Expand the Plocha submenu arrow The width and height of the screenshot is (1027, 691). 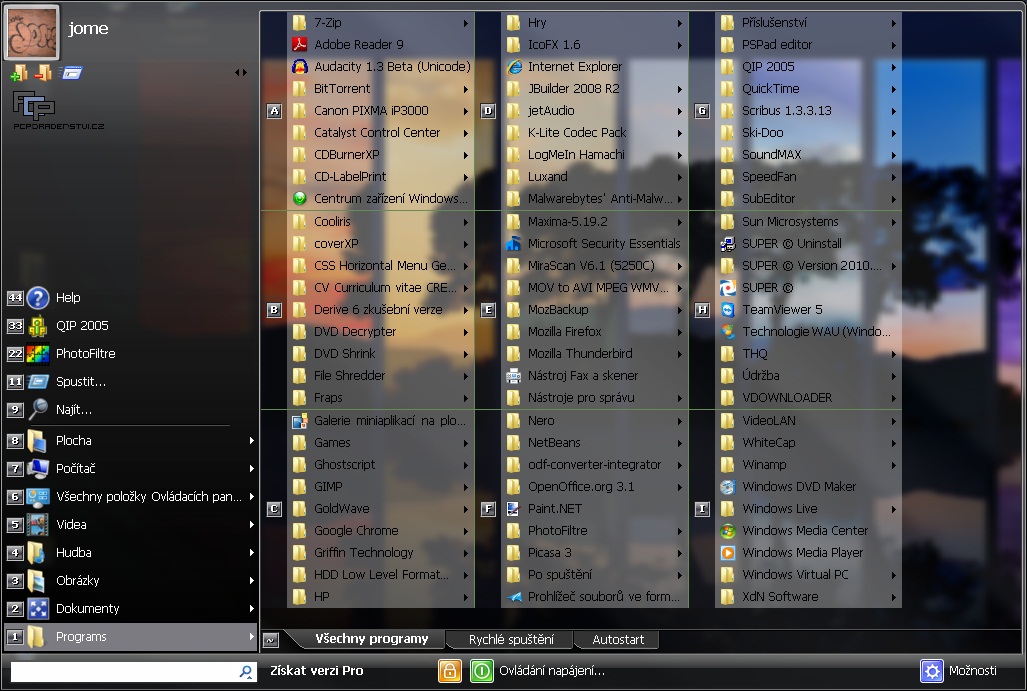[x=251, y=441]
